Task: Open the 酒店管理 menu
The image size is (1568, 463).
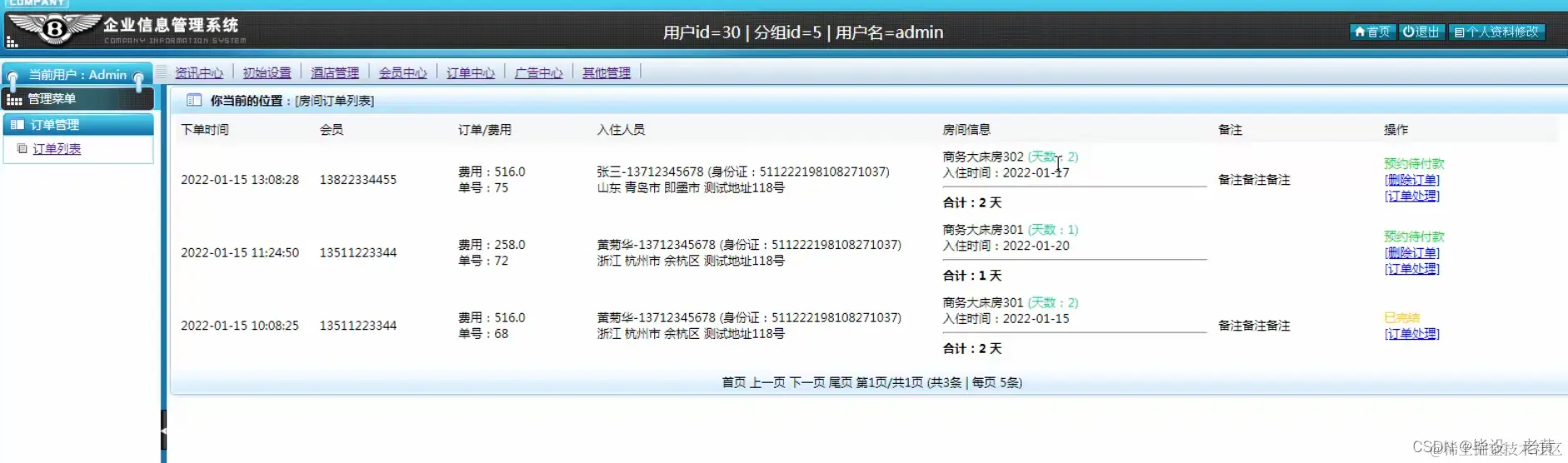Action: tap(335, 72)
